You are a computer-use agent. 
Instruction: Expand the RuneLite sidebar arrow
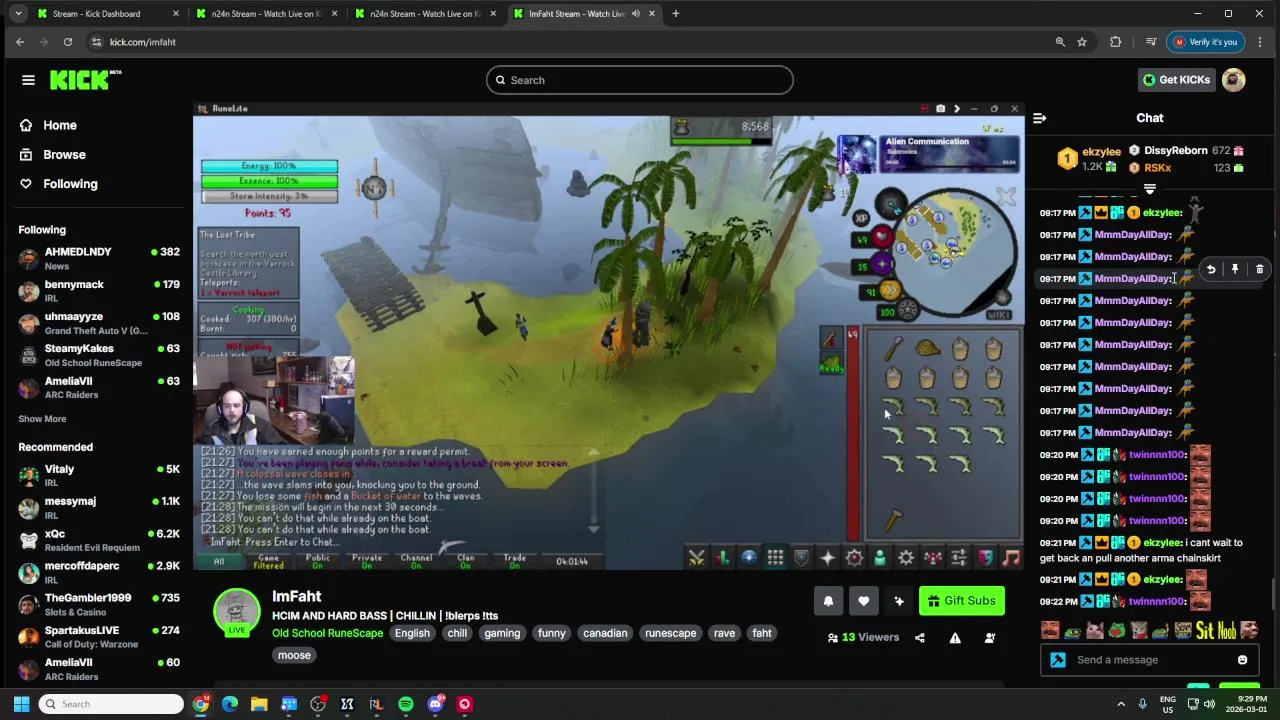coord(957,109)
